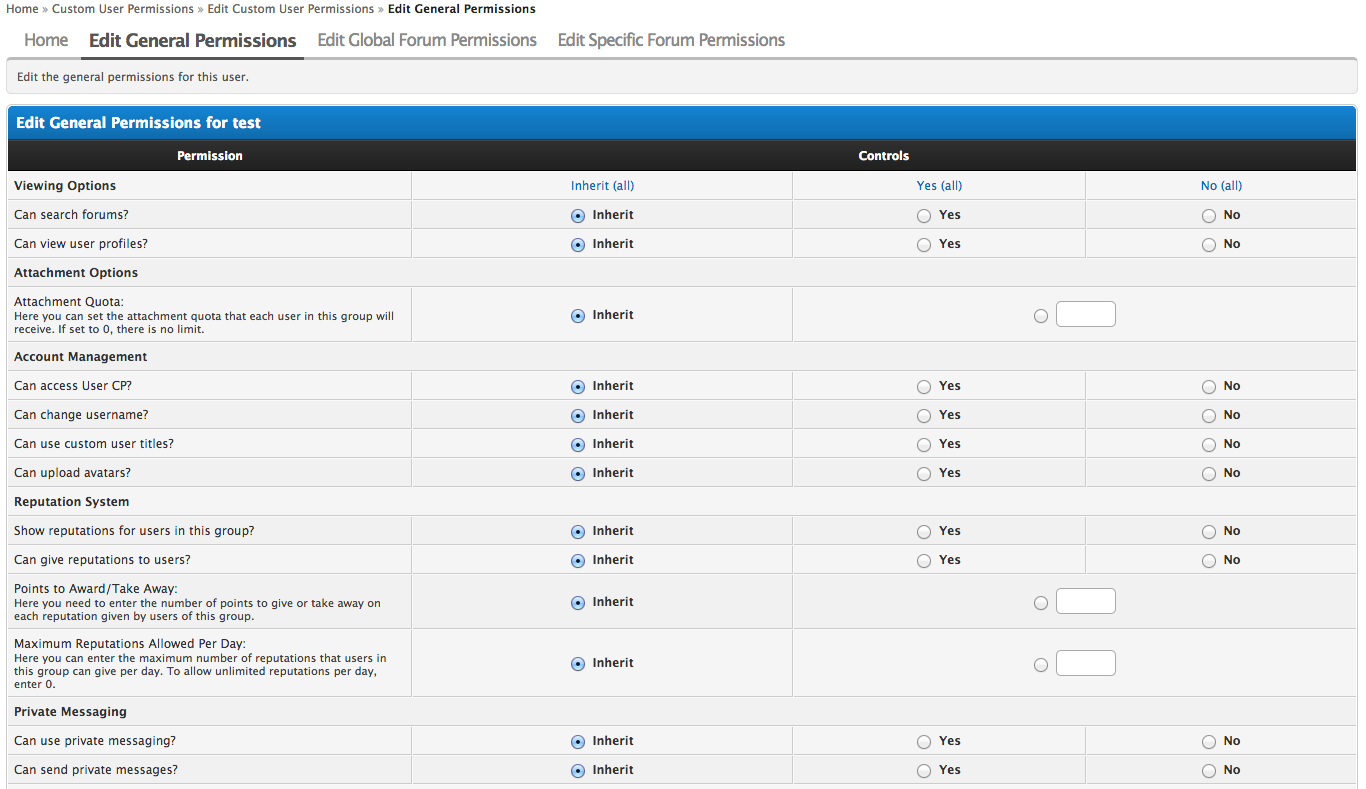
Task: Click the Maximum Reputations Allowed Per Day field
Action: pos(1085,663)
